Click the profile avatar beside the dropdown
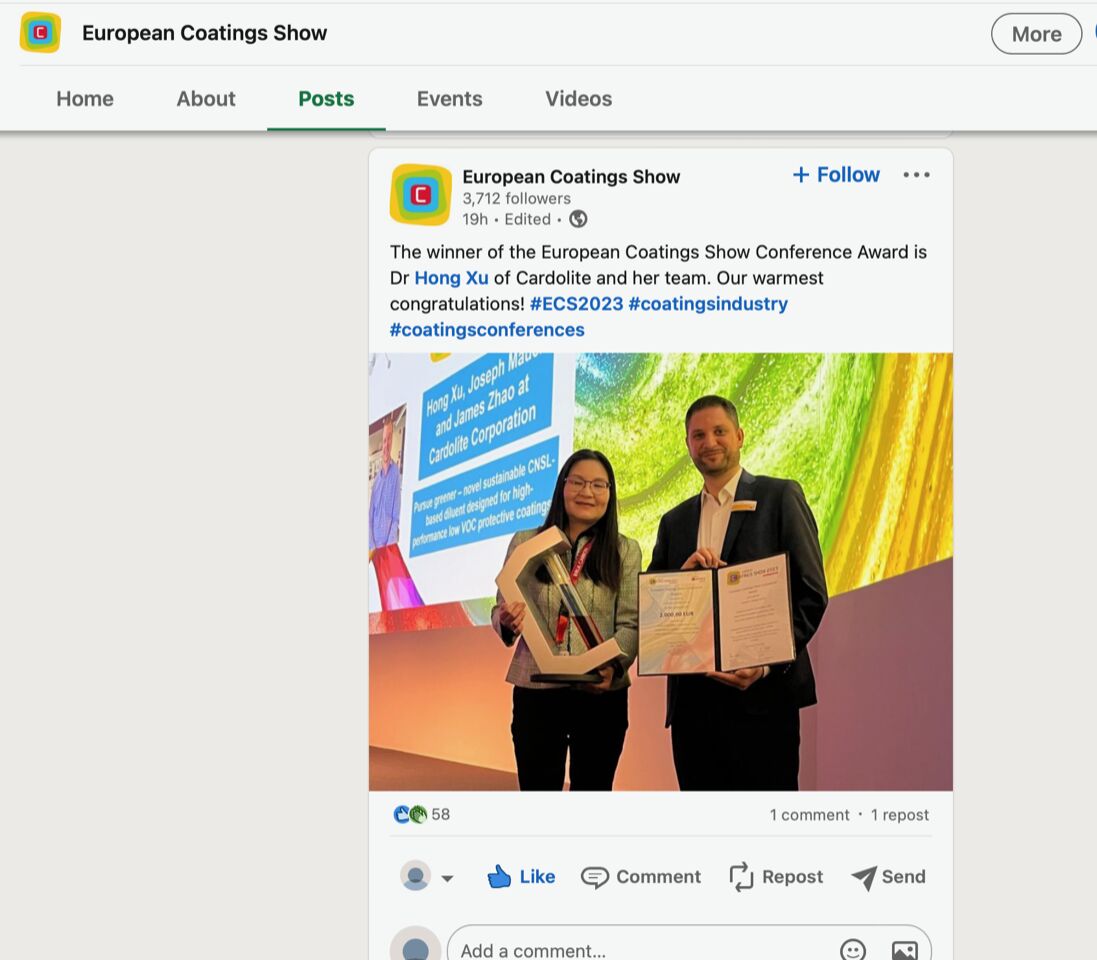This screenshot has width=1097, height=960. (416, 876)
